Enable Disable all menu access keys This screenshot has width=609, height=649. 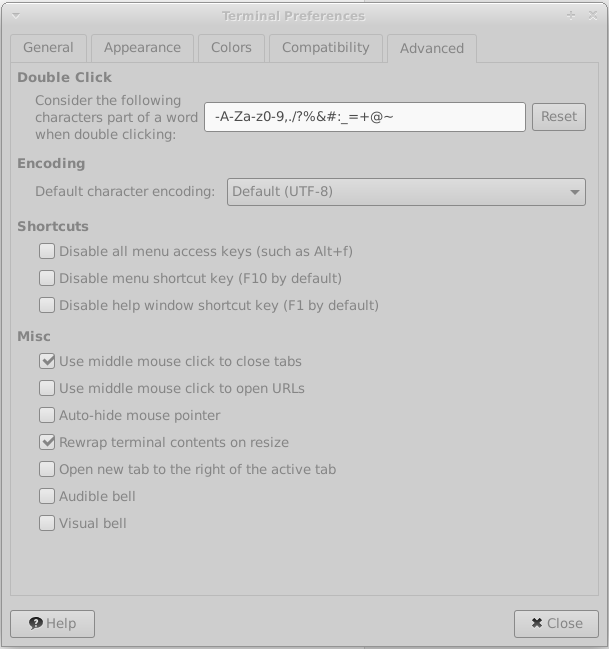[x=47, y=252]
